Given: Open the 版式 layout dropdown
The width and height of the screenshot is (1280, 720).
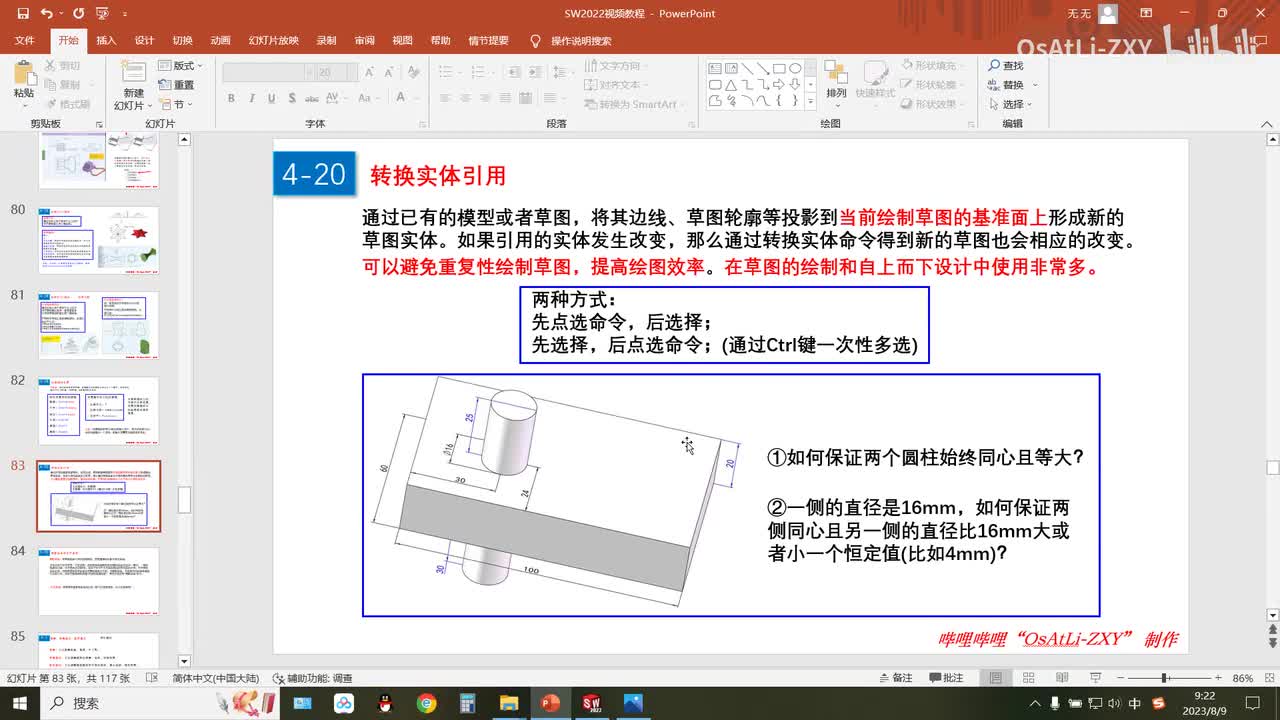Looking at the screenshot, I should (178, 66).
